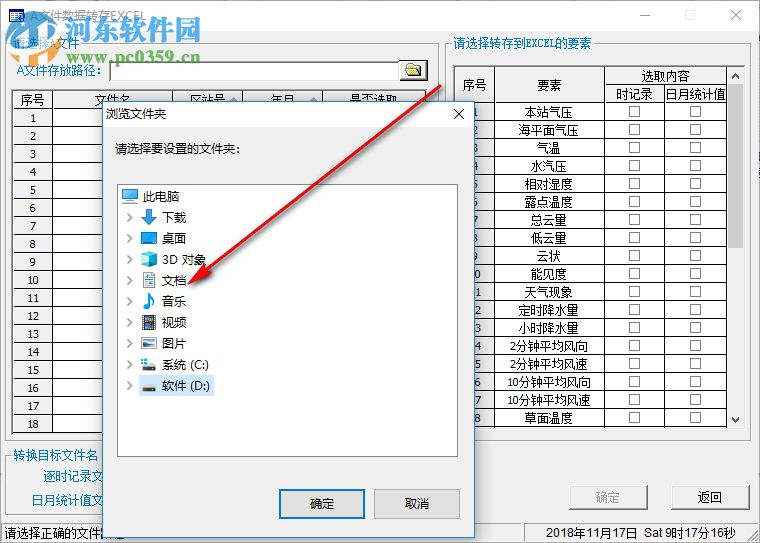Check 时记录 for 气温
Viewport: 760px width, 543px height.
[634, 148]
